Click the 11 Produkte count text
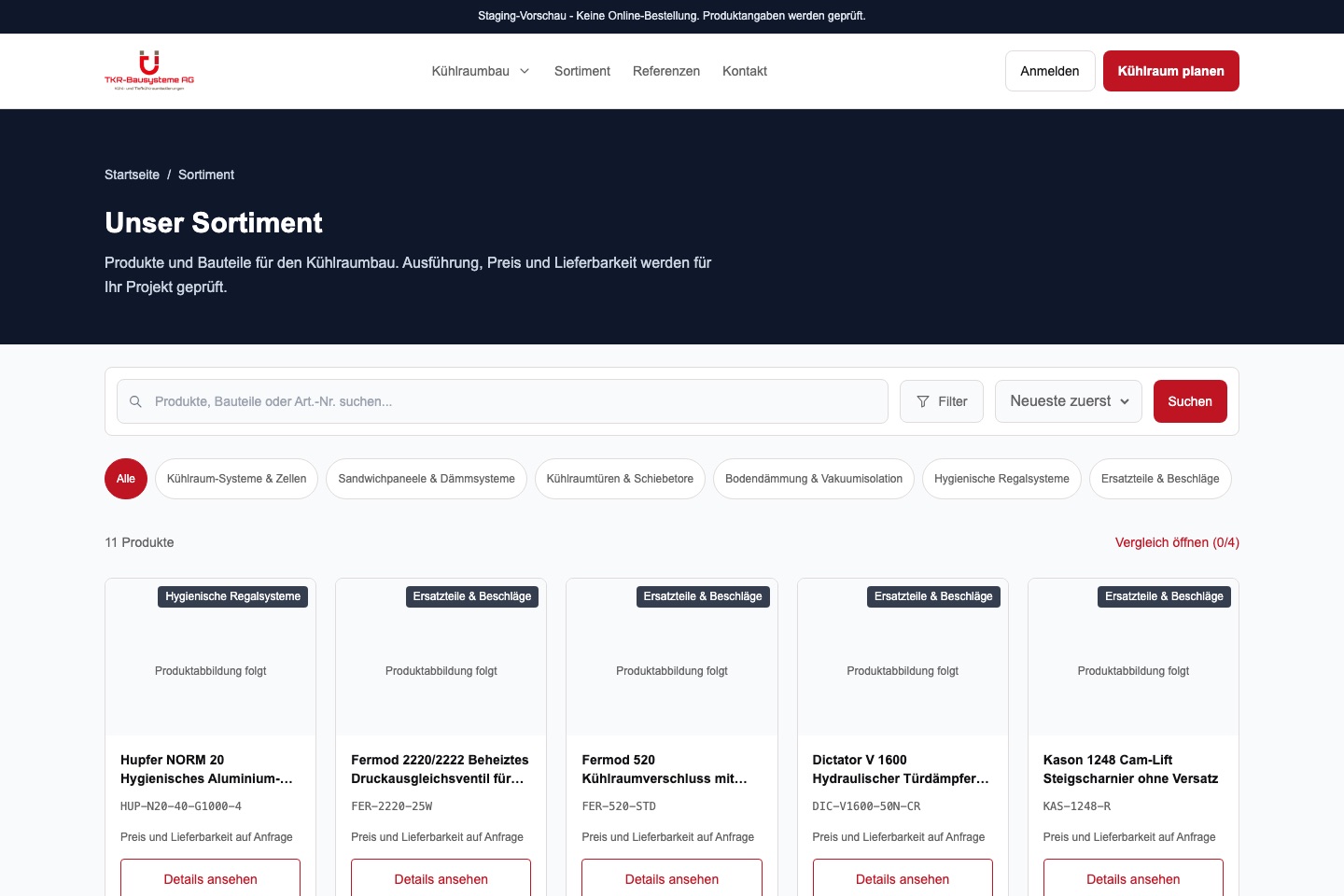The height and width of the screenshot is (896, 1344). pos(139,542)
